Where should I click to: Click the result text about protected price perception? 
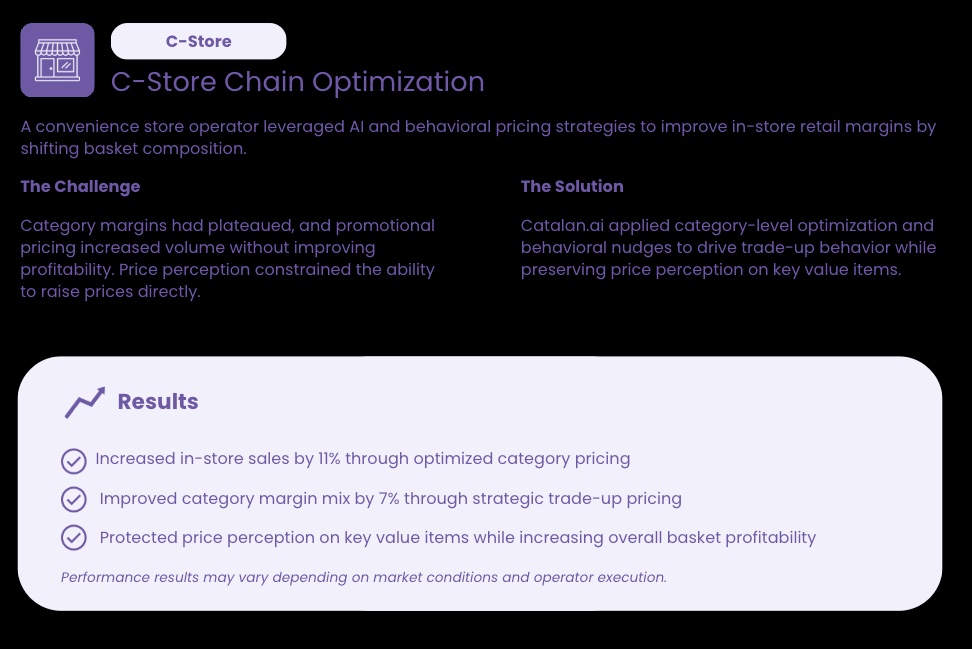click(x=457, y=537)
